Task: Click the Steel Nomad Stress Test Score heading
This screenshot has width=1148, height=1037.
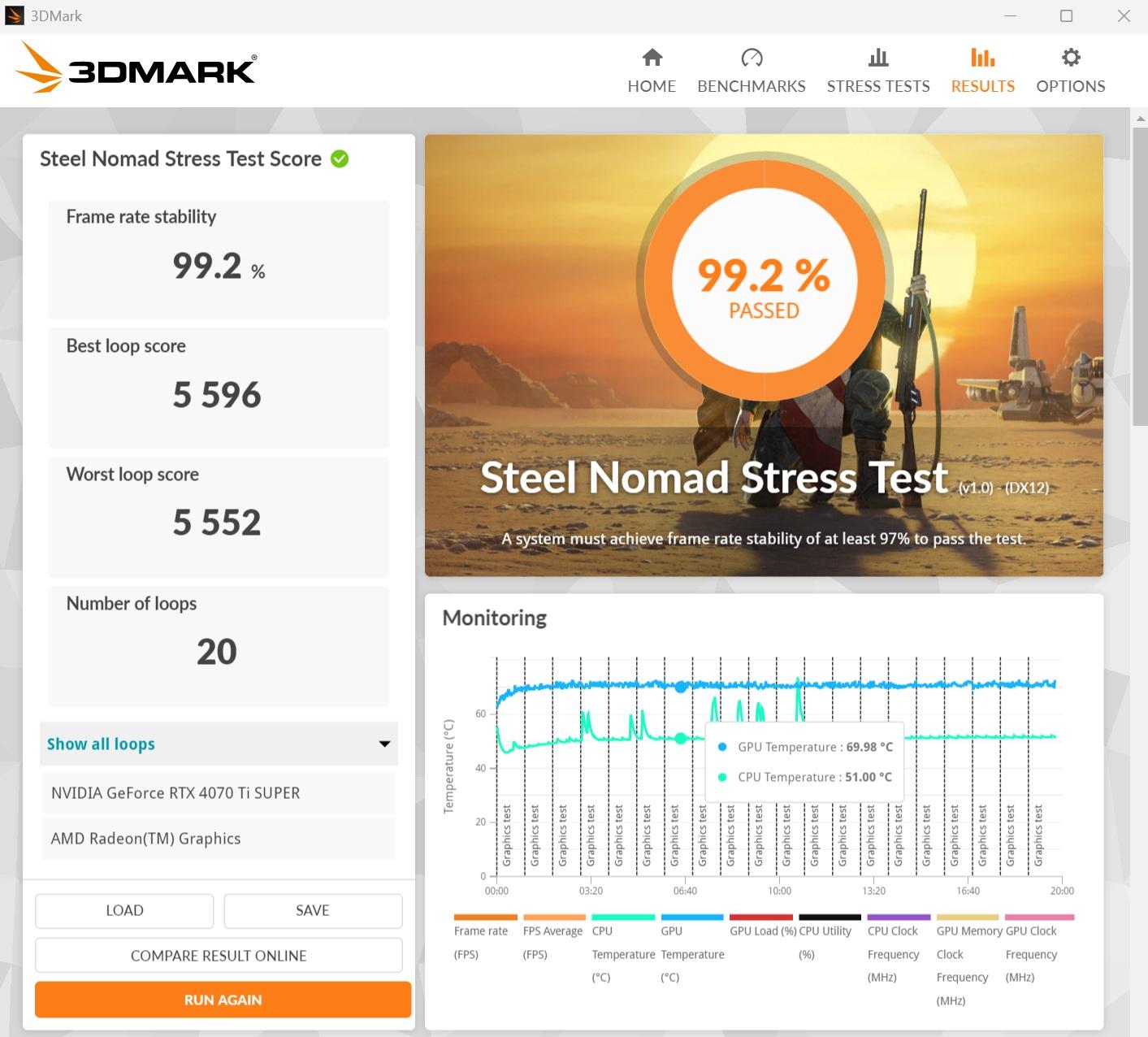Action: pyautogui.click(x=181, y=159)
